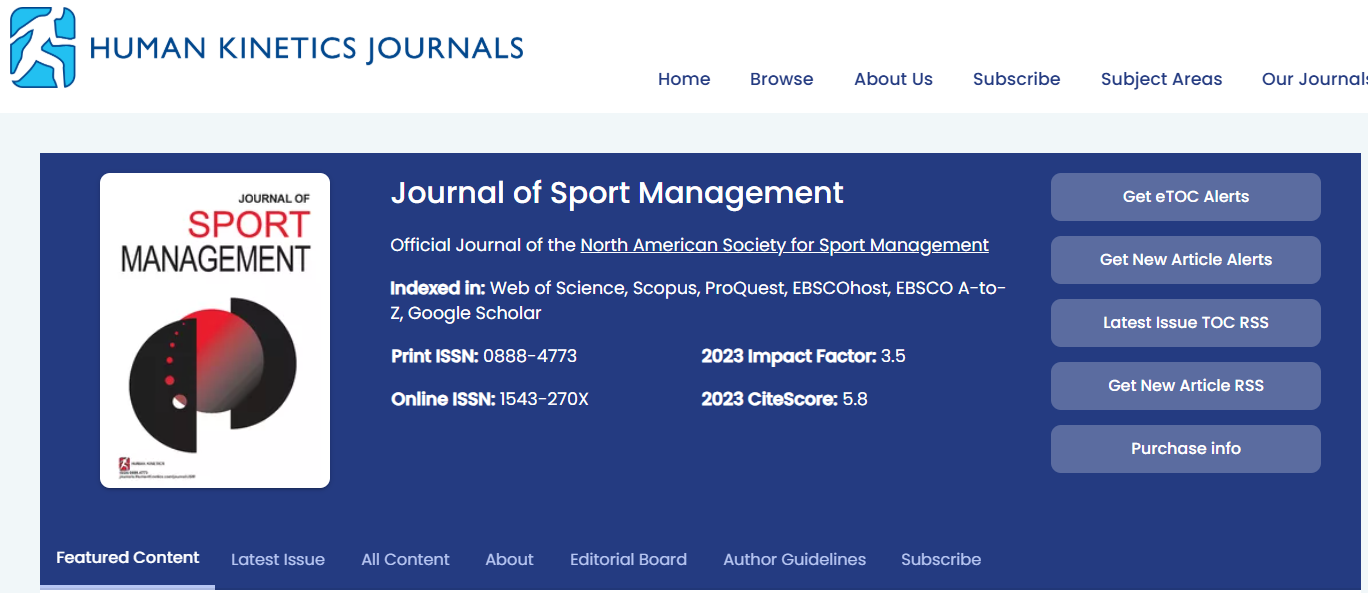The height and width of the screenshot is (593, 1368).
Task: Click Get New Article RSS button
Action: click(x=1185, y=386)
